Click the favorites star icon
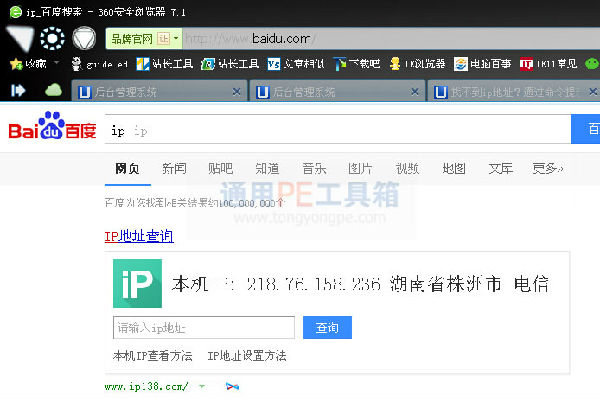Screen dimensions: 600x399 point(16,64)
